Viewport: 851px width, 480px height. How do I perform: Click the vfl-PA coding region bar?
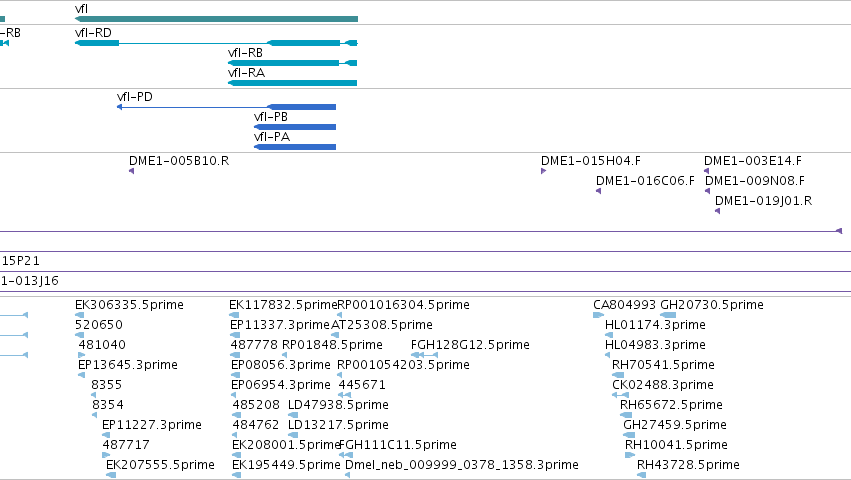pos(295,147)
